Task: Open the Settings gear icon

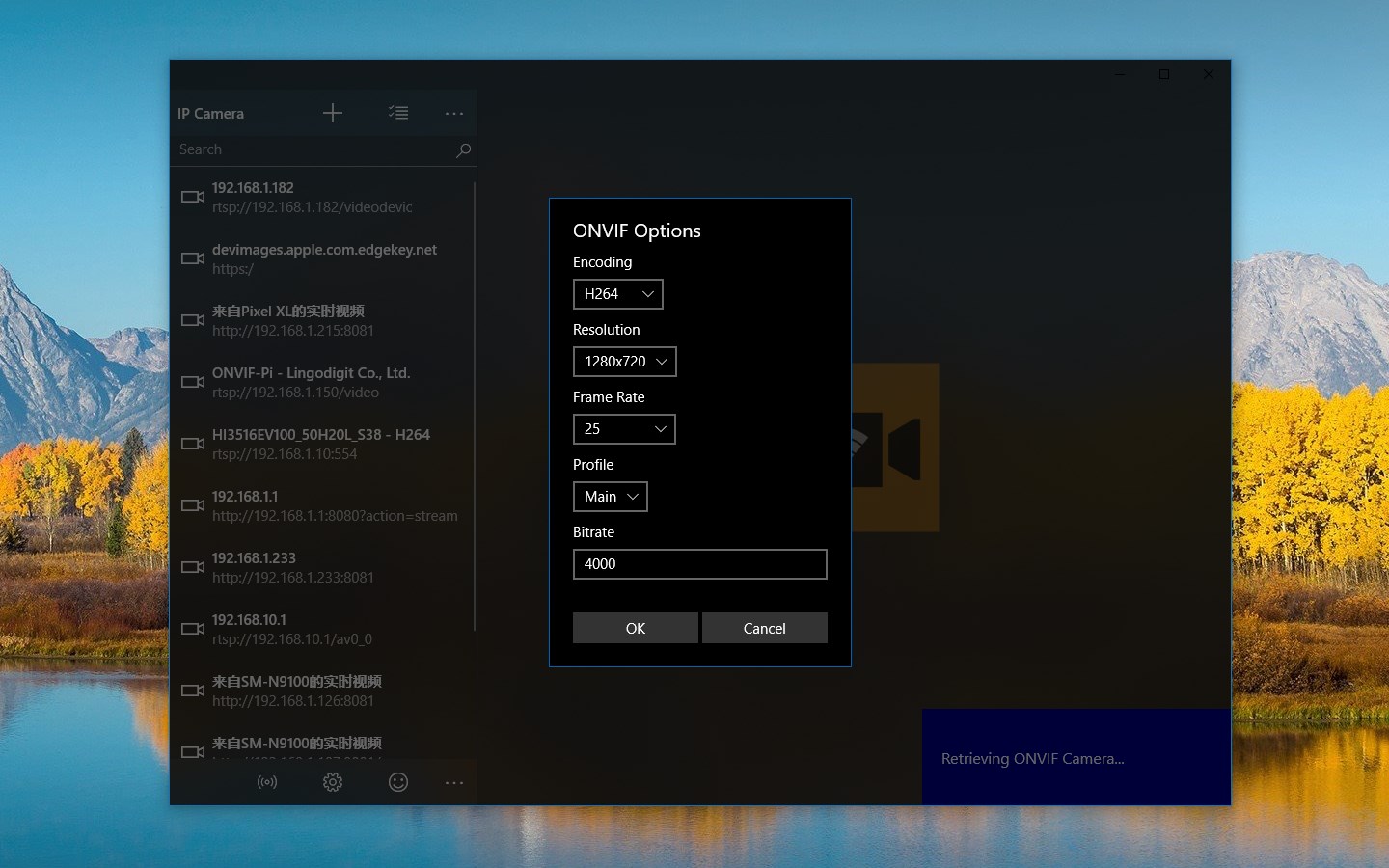Action: [333, 782]
